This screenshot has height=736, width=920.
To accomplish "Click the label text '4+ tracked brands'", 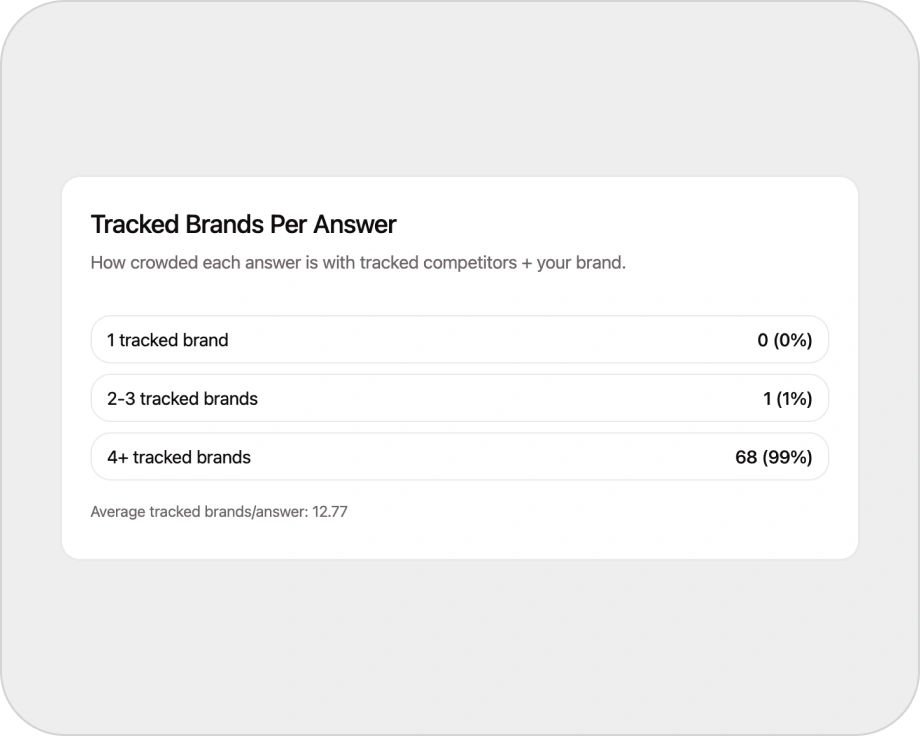I will tap(177, 457).
